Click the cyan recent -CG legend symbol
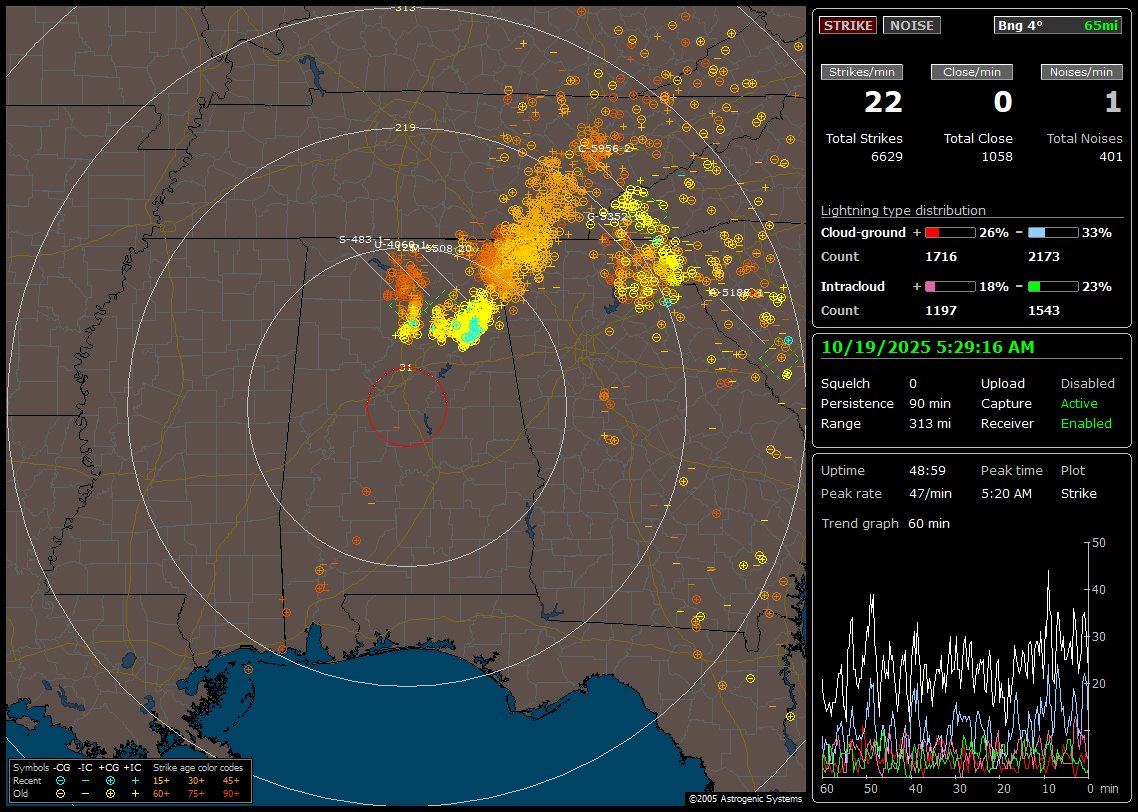This screenshot has height=812, width=1138. coord(61,780)
